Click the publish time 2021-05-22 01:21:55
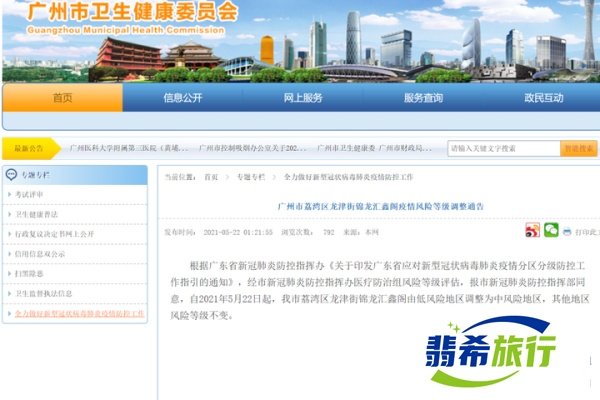This screenshot has width=600, height=400. point(238,232)
